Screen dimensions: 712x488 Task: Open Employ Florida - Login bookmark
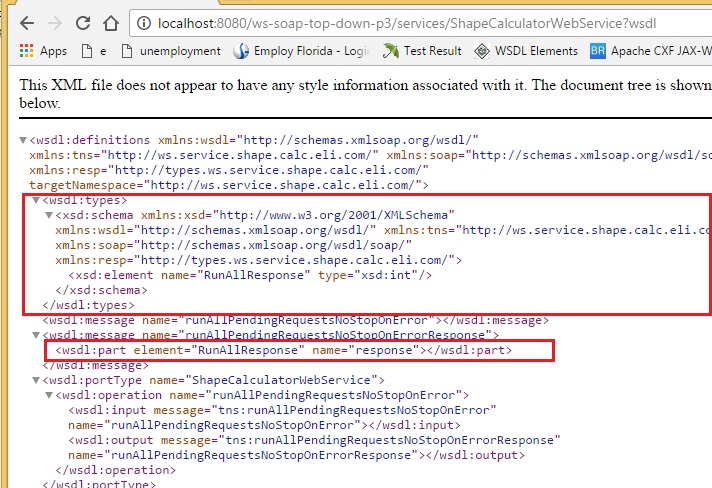[302, 51]
